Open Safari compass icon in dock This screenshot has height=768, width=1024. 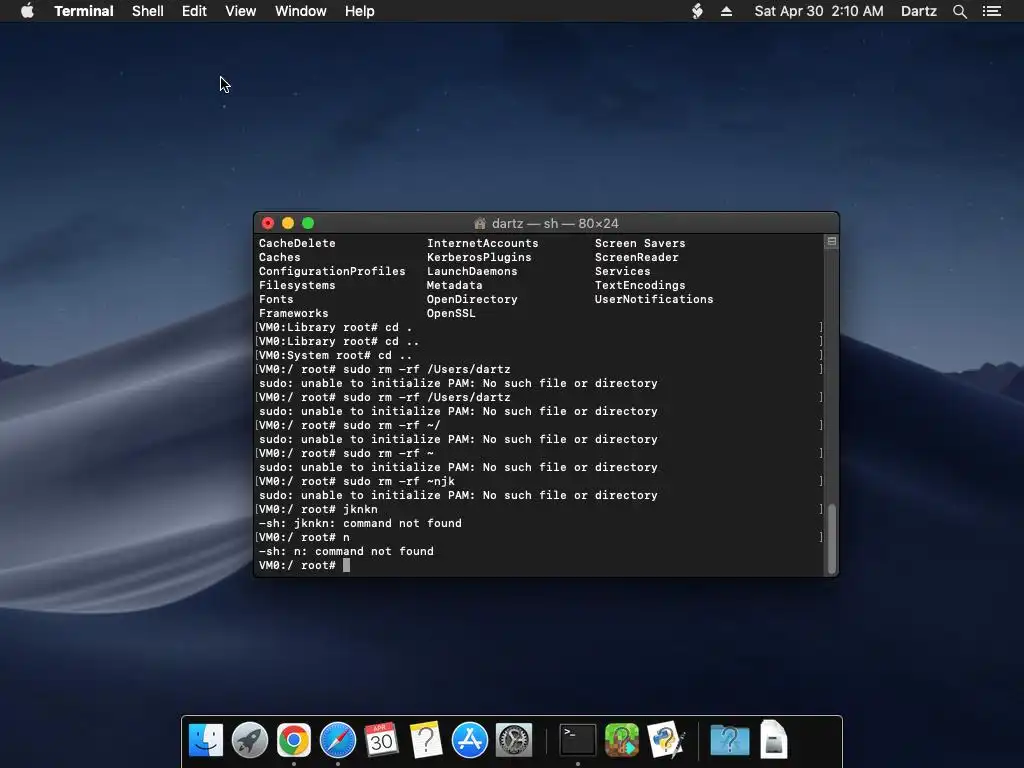(x=338, y=740)
